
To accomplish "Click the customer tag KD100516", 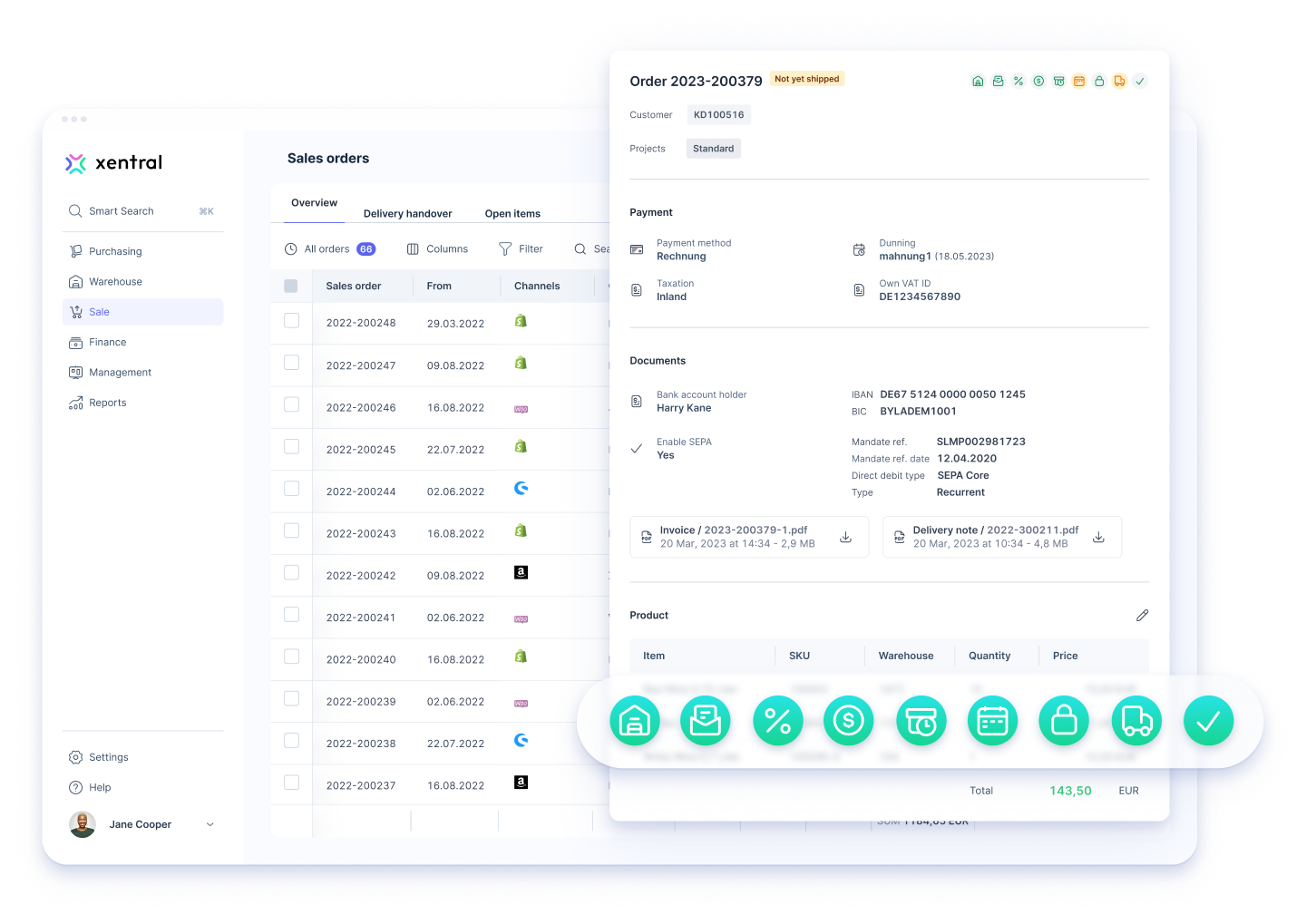I will click(x=719, y=115).
